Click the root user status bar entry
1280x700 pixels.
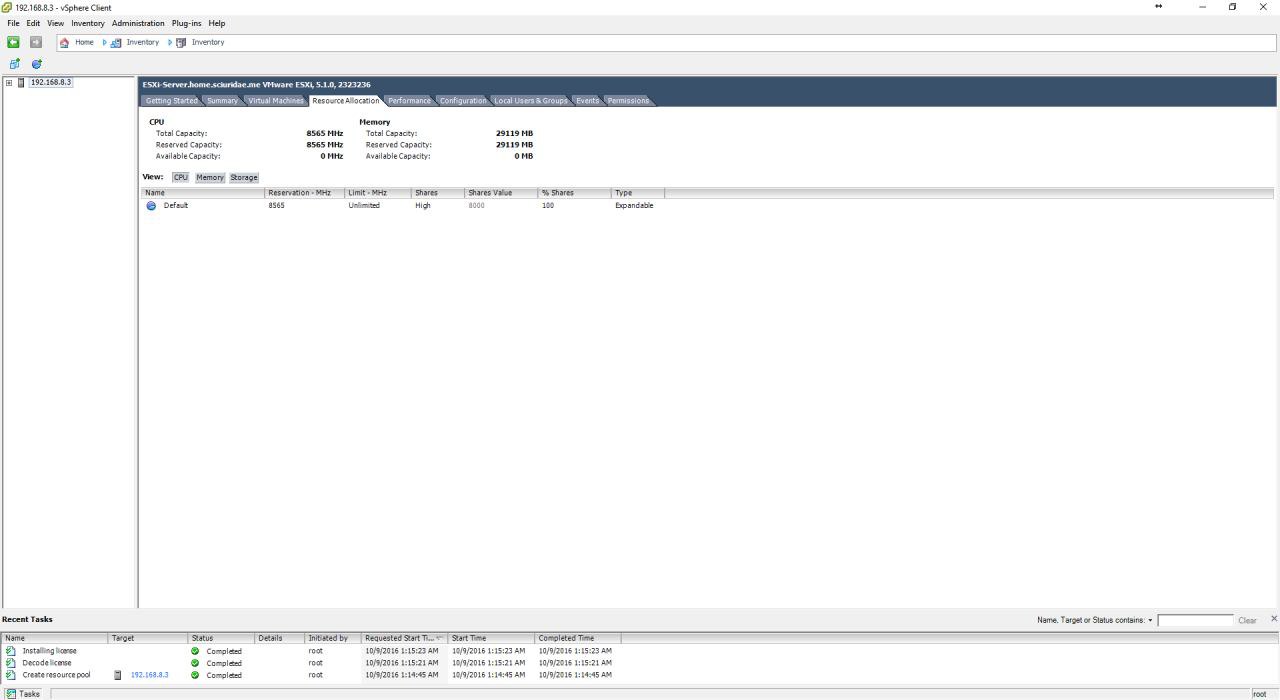pos(1259,693)
